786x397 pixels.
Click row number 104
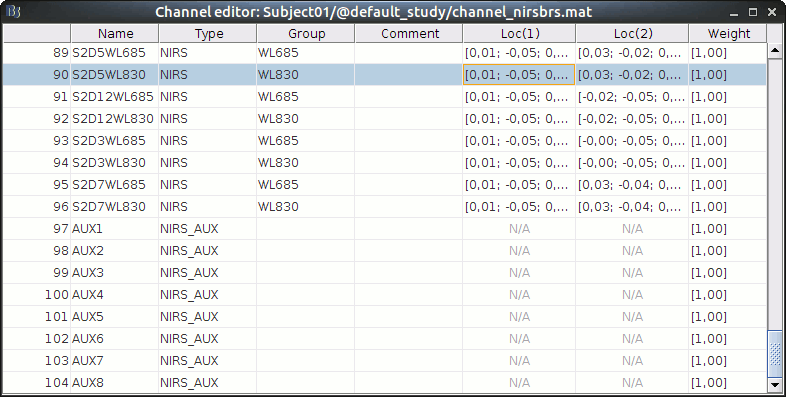pyautogui.click(x=37, y=383)
